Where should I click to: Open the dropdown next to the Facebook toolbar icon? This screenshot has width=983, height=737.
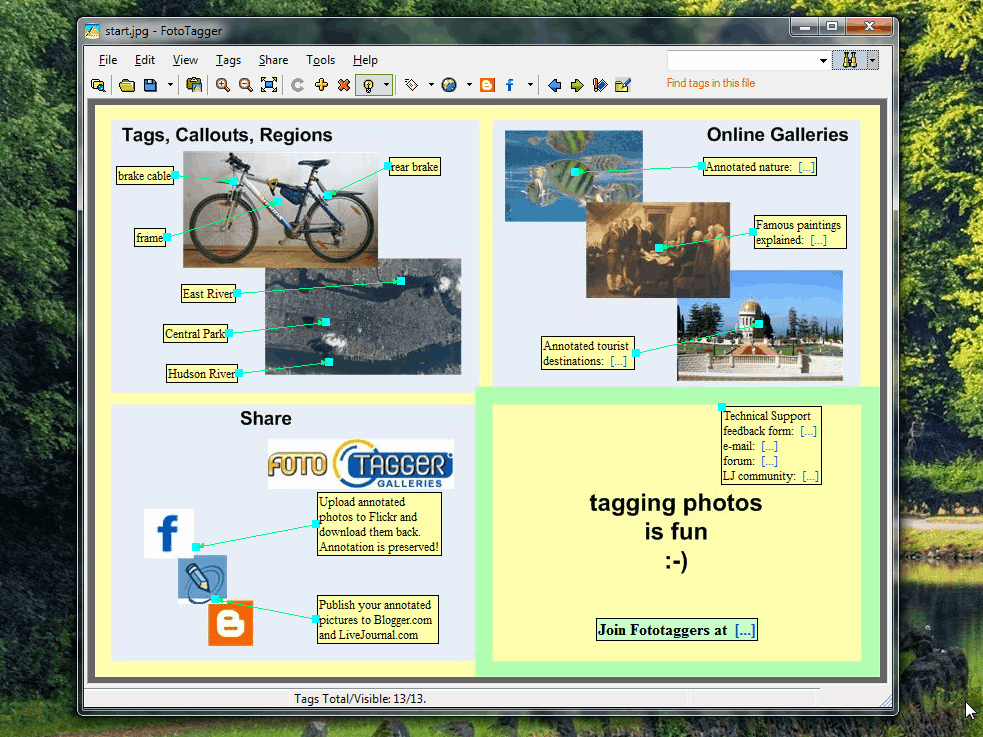(x=530, y=85)
